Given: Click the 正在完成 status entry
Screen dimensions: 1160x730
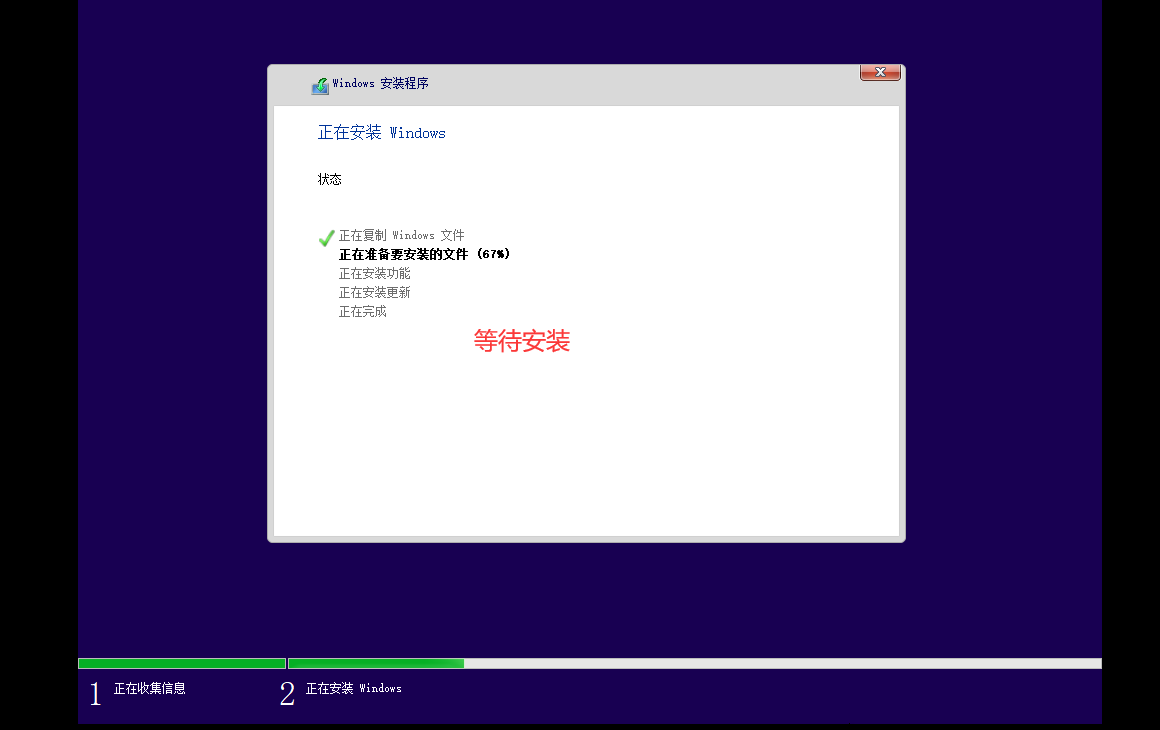Looking at the screenshot, I should coord(362,312).
